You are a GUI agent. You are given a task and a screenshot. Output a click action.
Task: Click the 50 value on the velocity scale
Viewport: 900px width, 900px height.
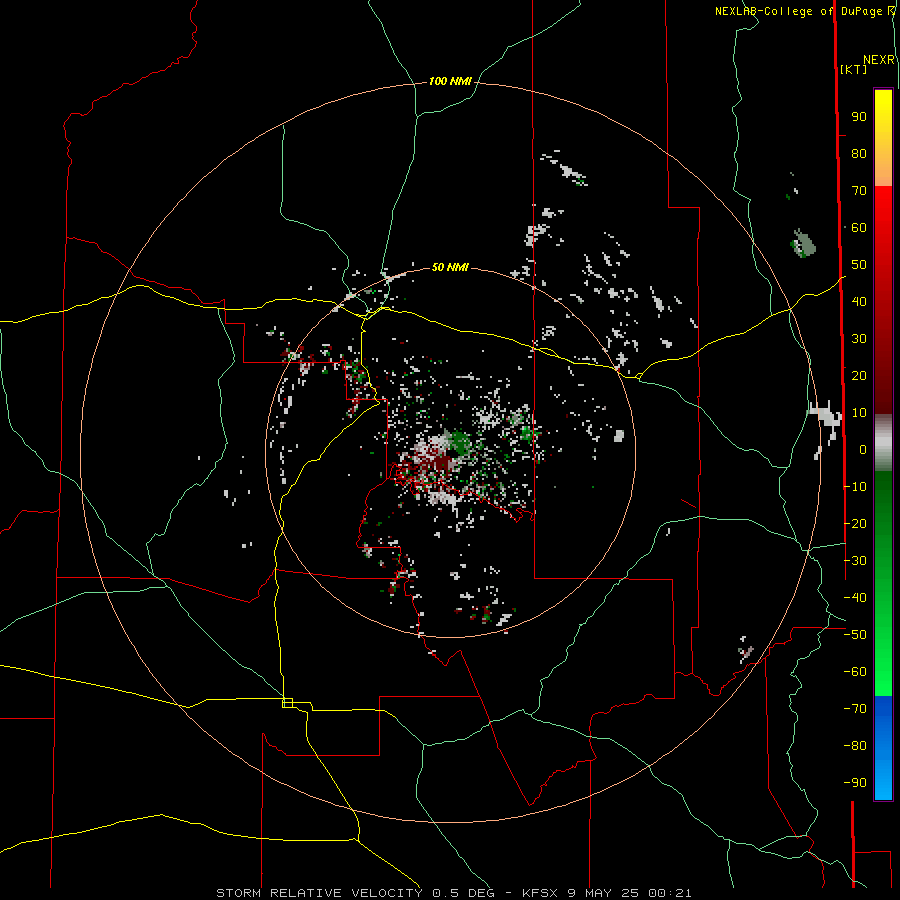pos(859,265)
